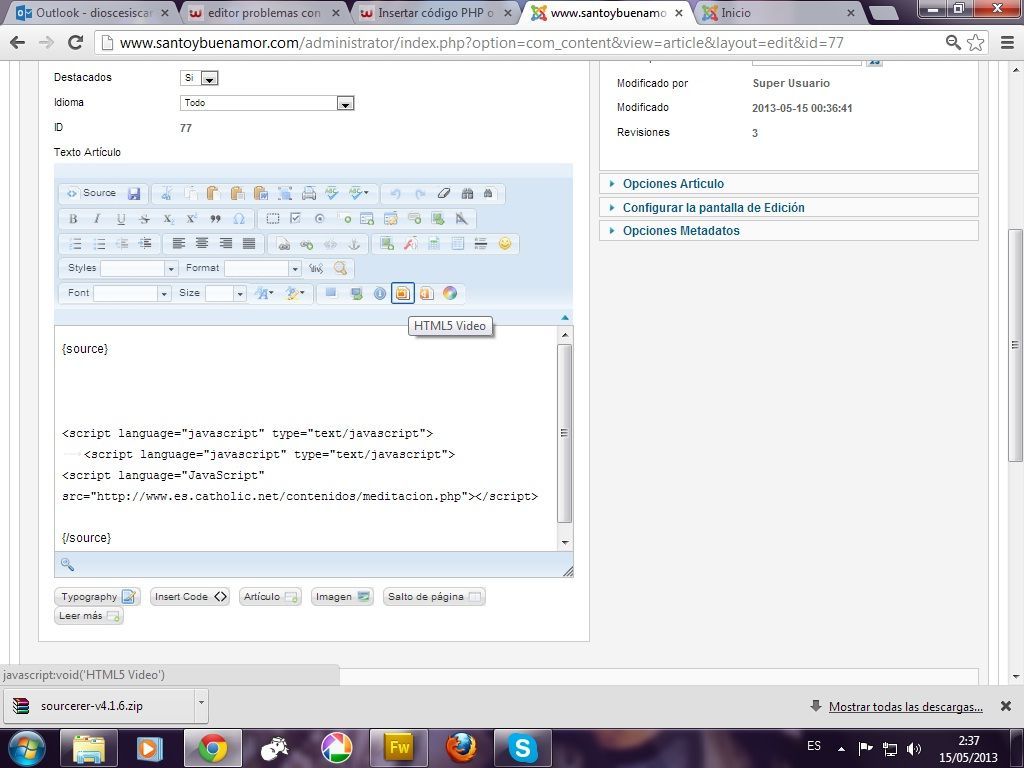This screenshot has height=768, width=1024.
Task: Click the highlighted HTML5 Video icon
Action: (403, 293)
